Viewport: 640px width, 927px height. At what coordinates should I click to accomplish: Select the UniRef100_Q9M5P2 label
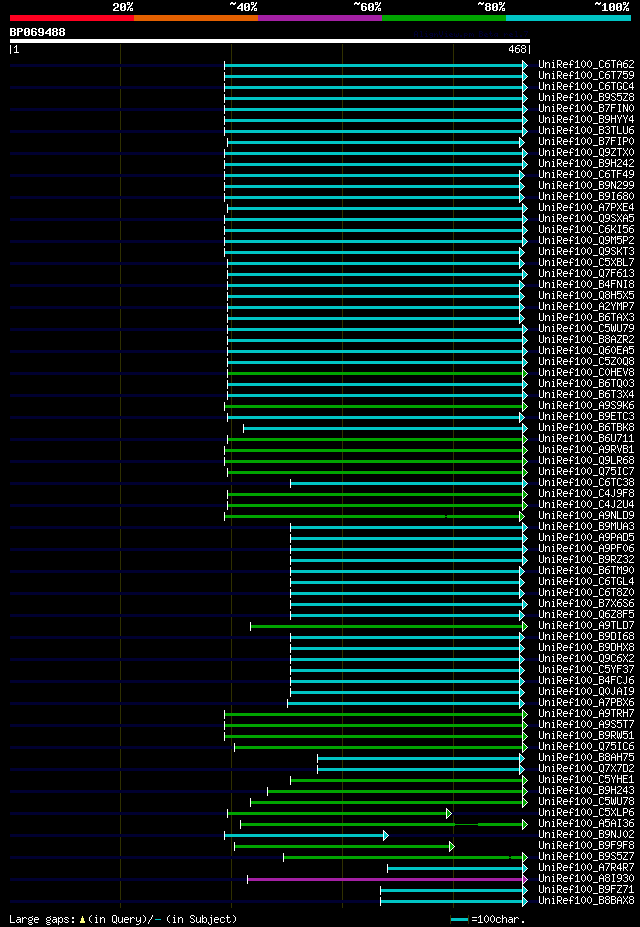coord(586,241)
